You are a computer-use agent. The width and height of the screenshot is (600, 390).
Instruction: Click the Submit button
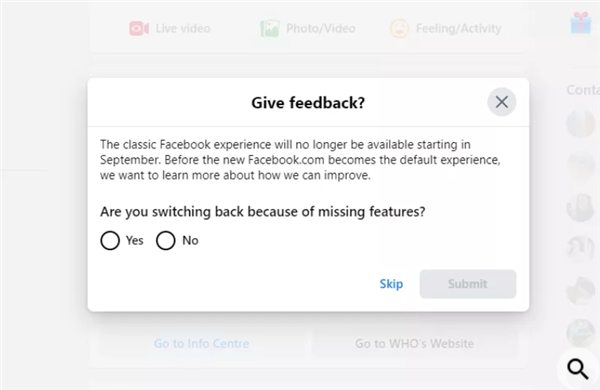click(468, 284)
